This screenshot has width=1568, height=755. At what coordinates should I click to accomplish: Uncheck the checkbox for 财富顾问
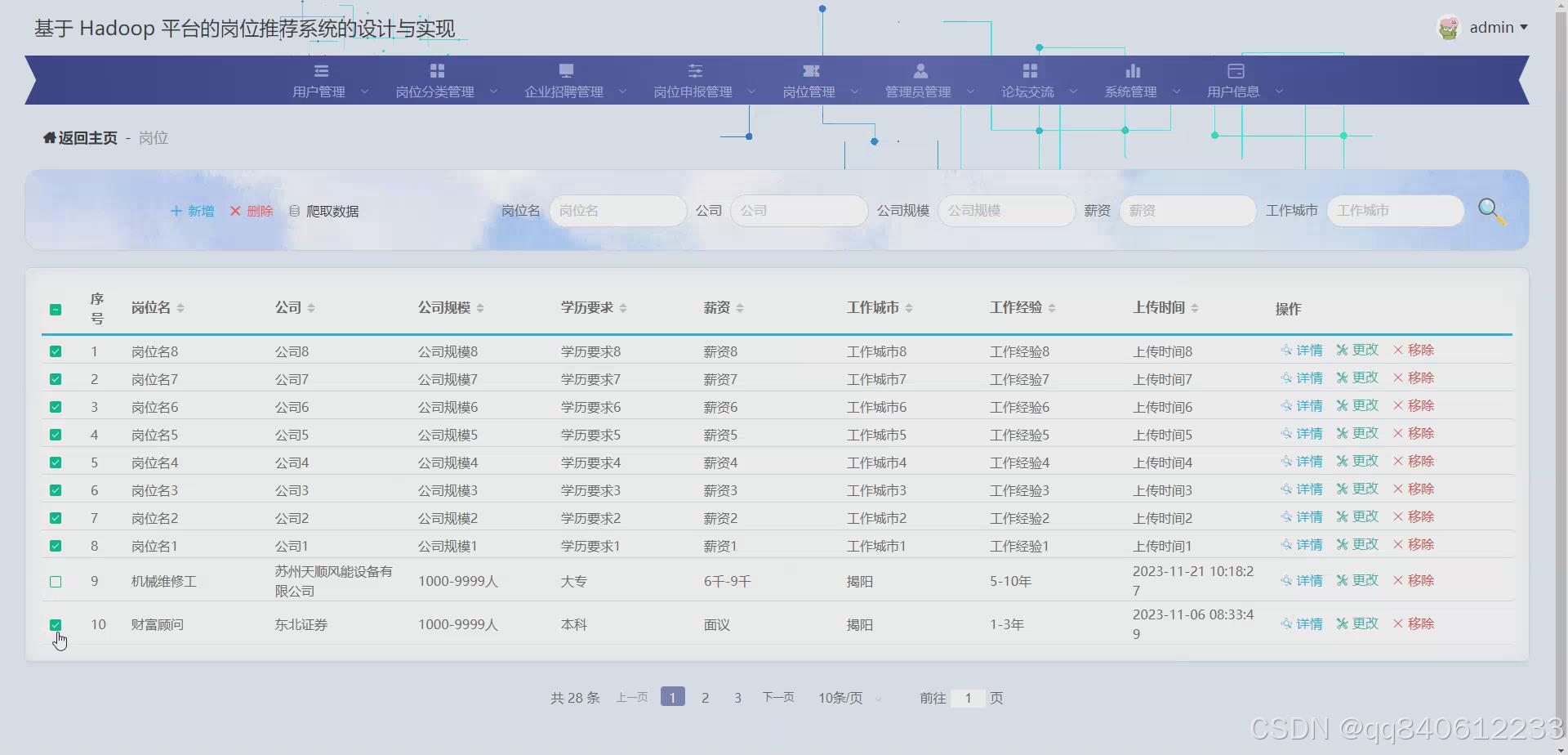point(56,625)
